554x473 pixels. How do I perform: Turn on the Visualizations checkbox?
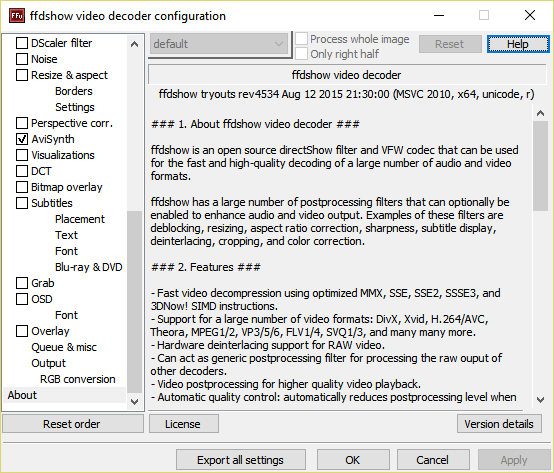pos(22,155)
